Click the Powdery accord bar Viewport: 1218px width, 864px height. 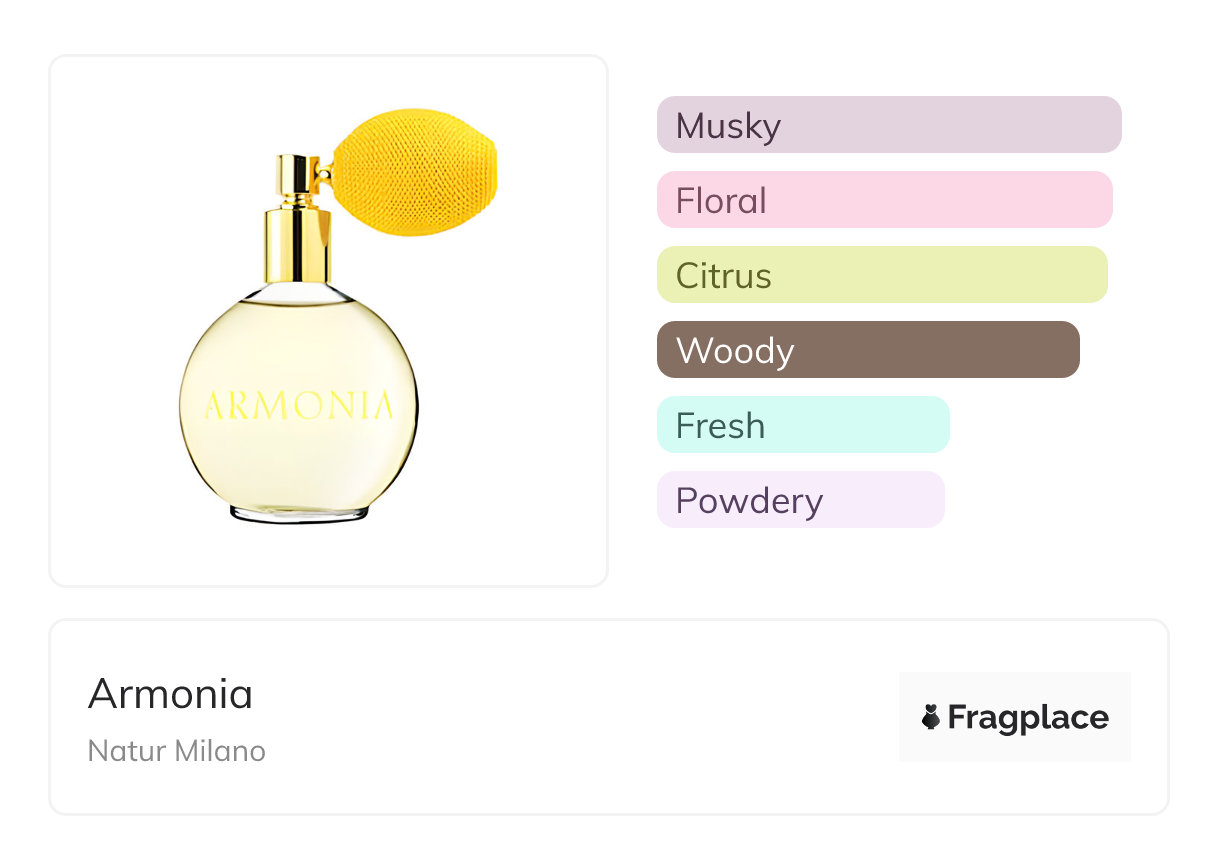pyautogui.click(x=800, y=500)
